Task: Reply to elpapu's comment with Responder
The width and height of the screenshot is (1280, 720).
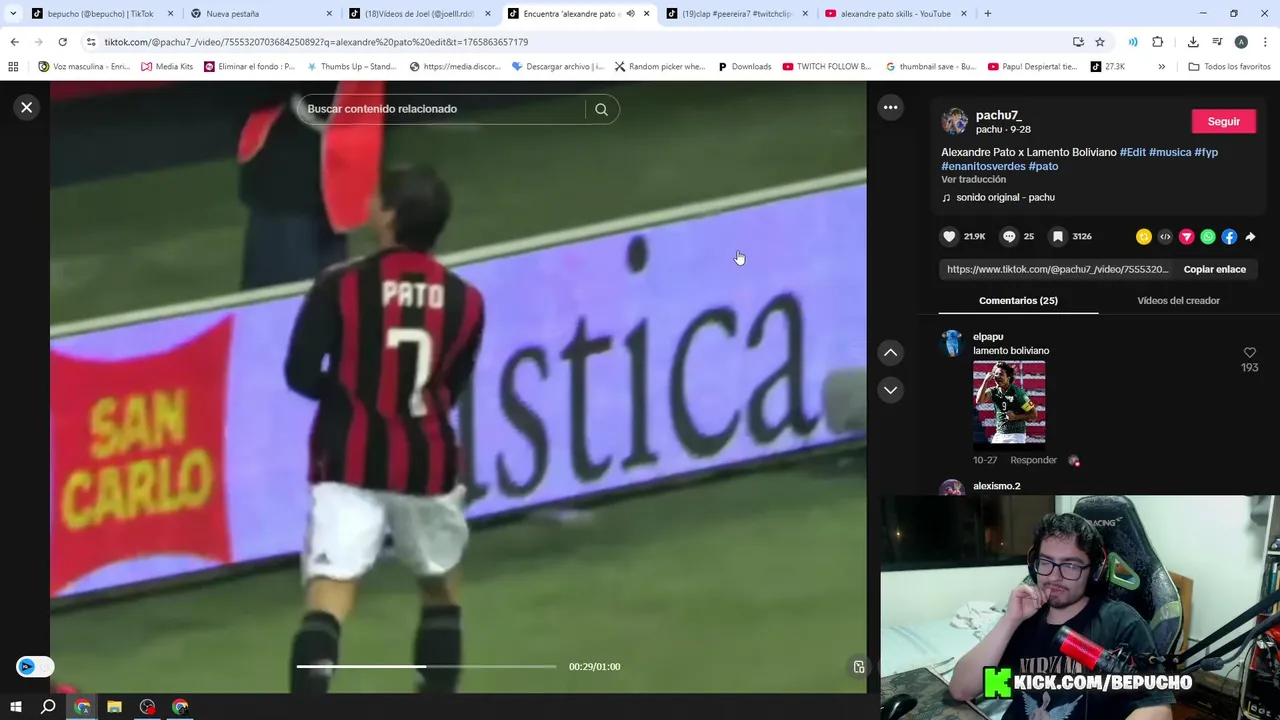Action: coord(1033,460)
